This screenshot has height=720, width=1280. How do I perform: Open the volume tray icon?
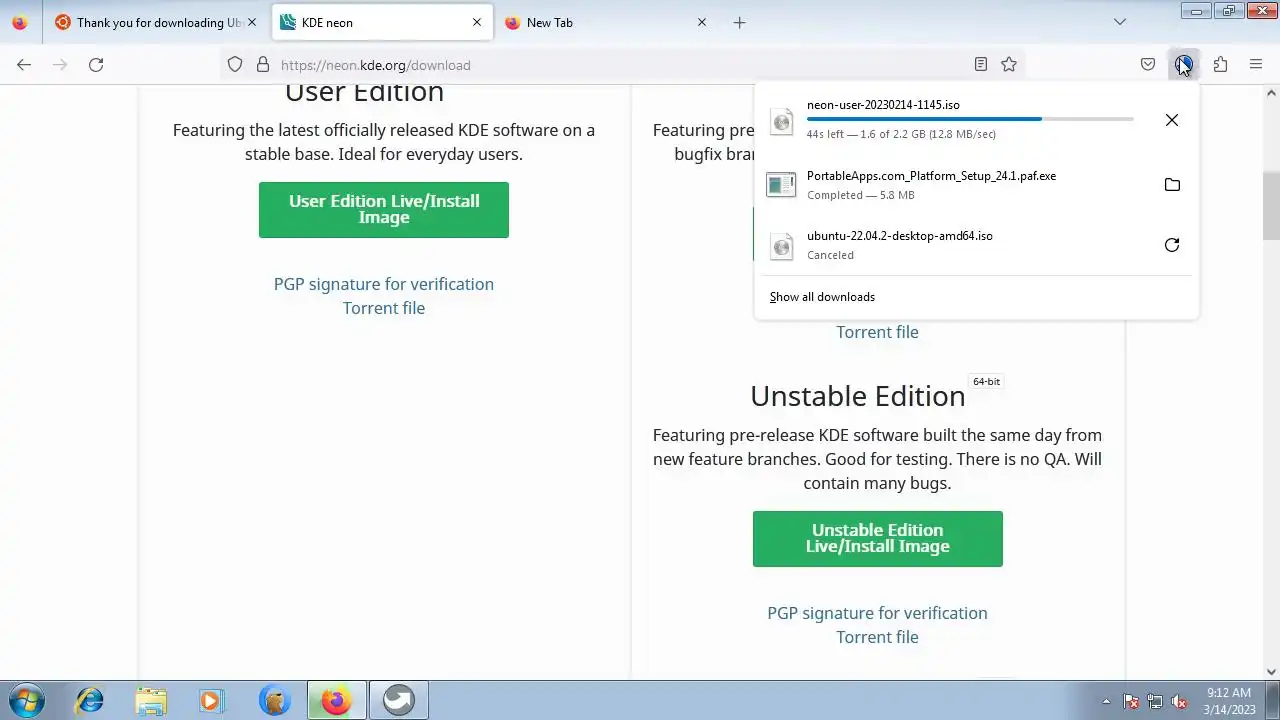tap(1179, 701)
